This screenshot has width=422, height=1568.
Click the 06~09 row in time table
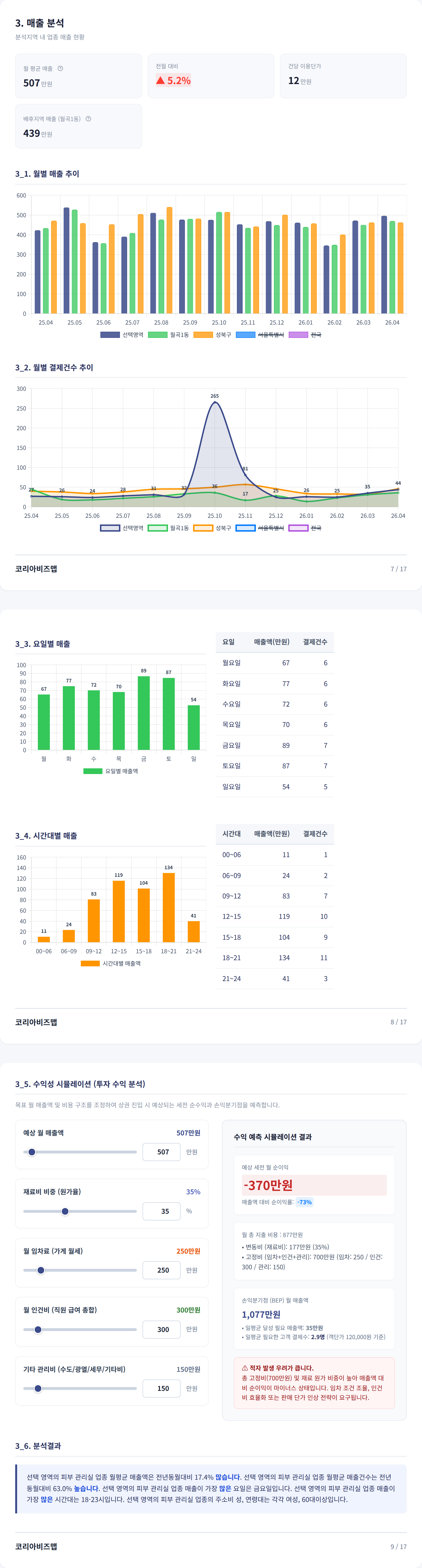click(x=275, y=875)
